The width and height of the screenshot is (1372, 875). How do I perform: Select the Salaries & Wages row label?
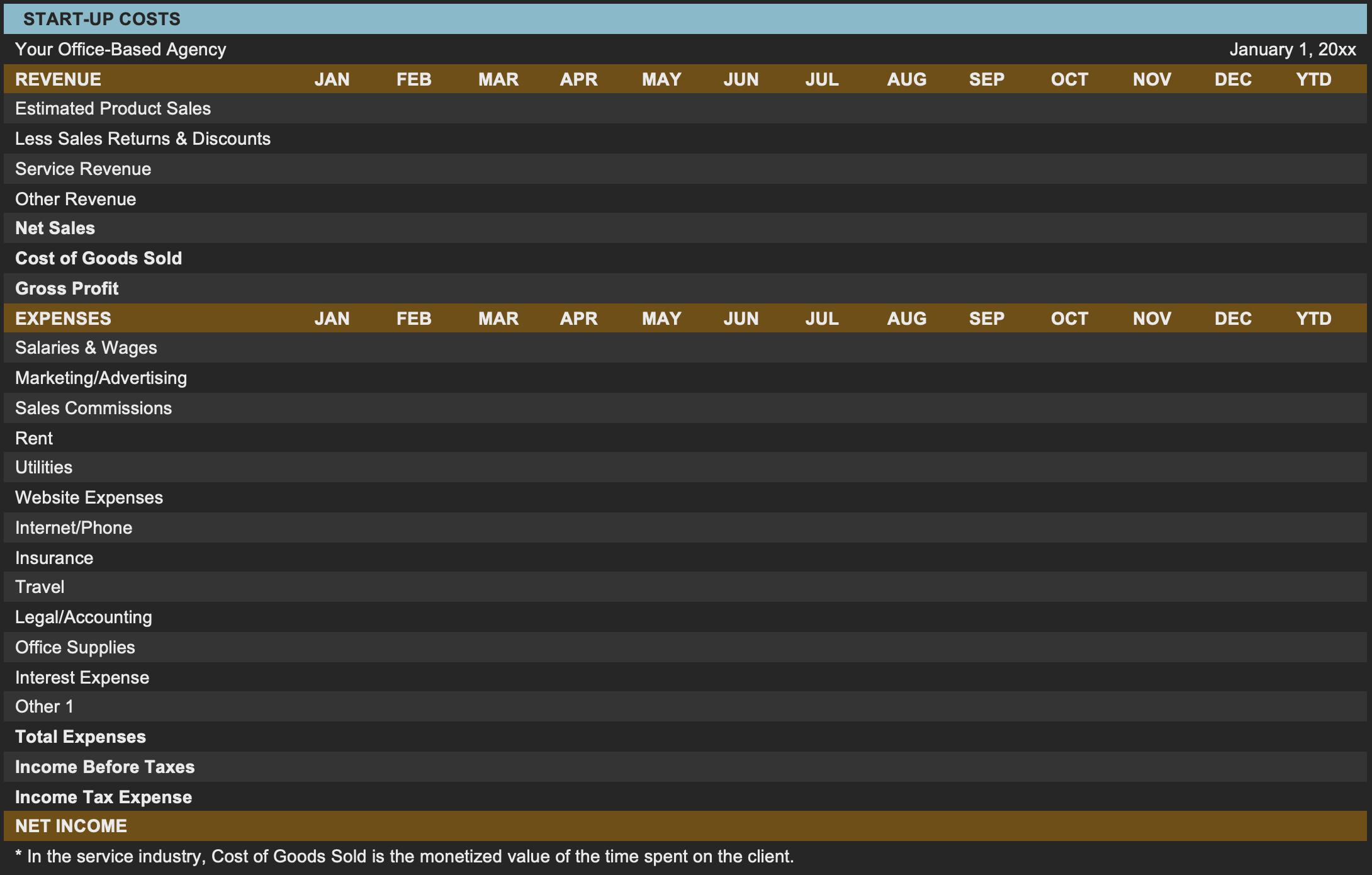86,347
